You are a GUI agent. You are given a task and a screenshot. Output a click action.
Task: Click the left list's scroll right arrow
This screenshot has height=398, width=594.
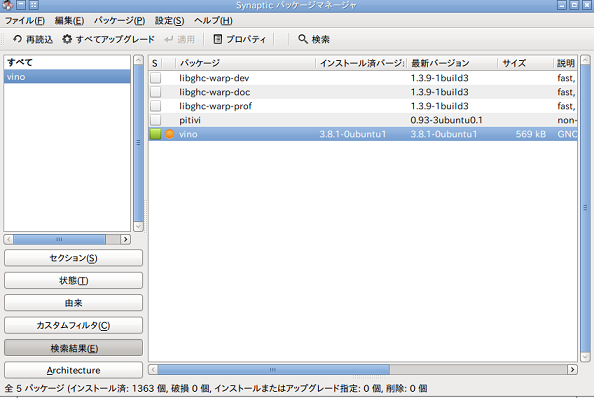(125, 239)
